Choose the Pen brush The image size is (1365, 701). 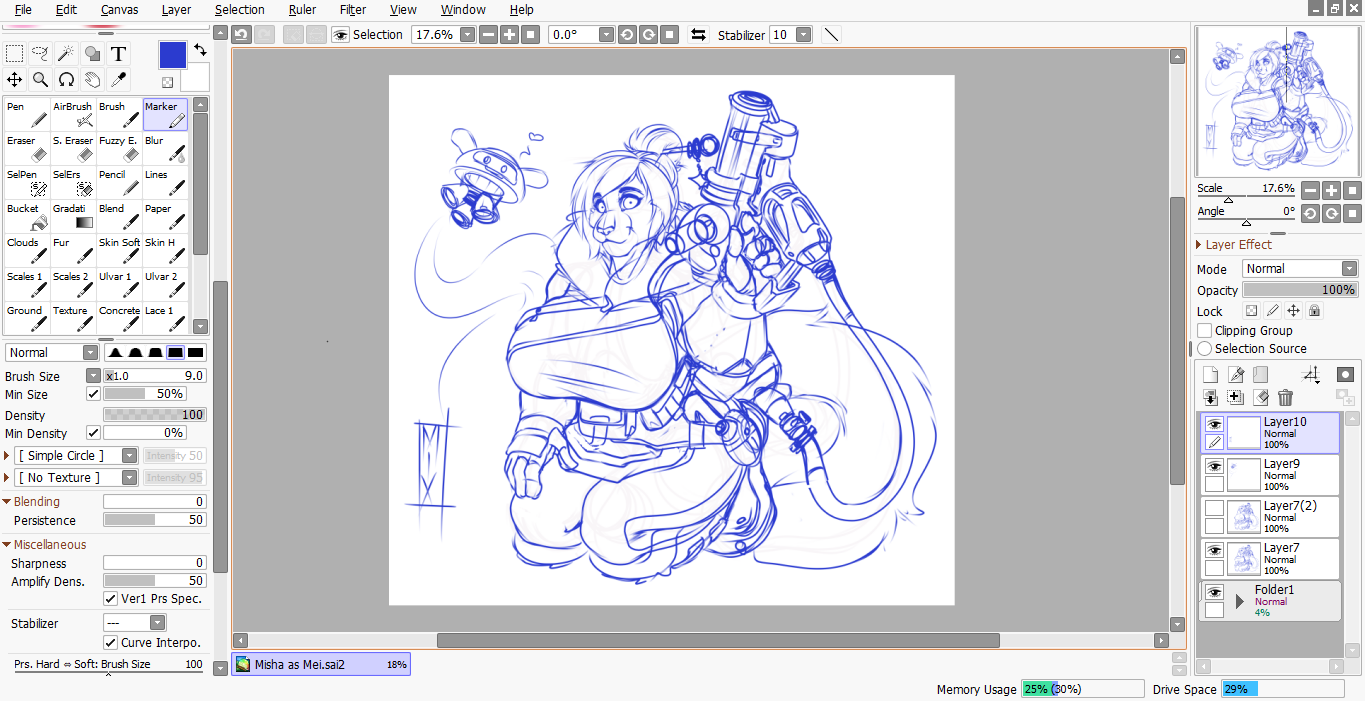[x=27, y=114]
